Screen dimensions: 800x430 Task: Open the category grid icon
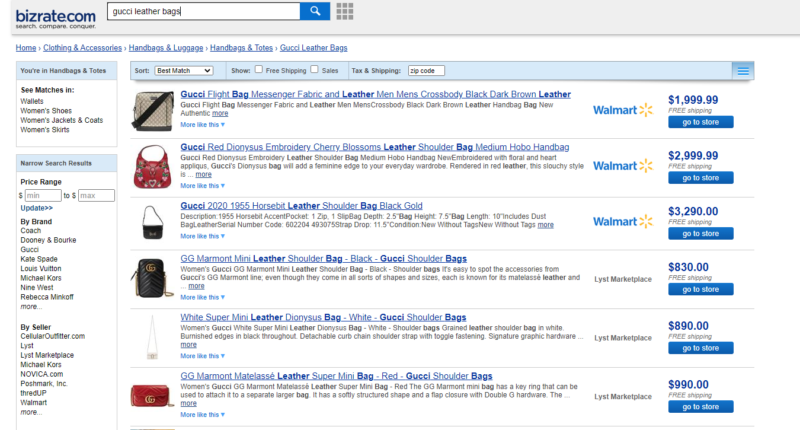345,11
